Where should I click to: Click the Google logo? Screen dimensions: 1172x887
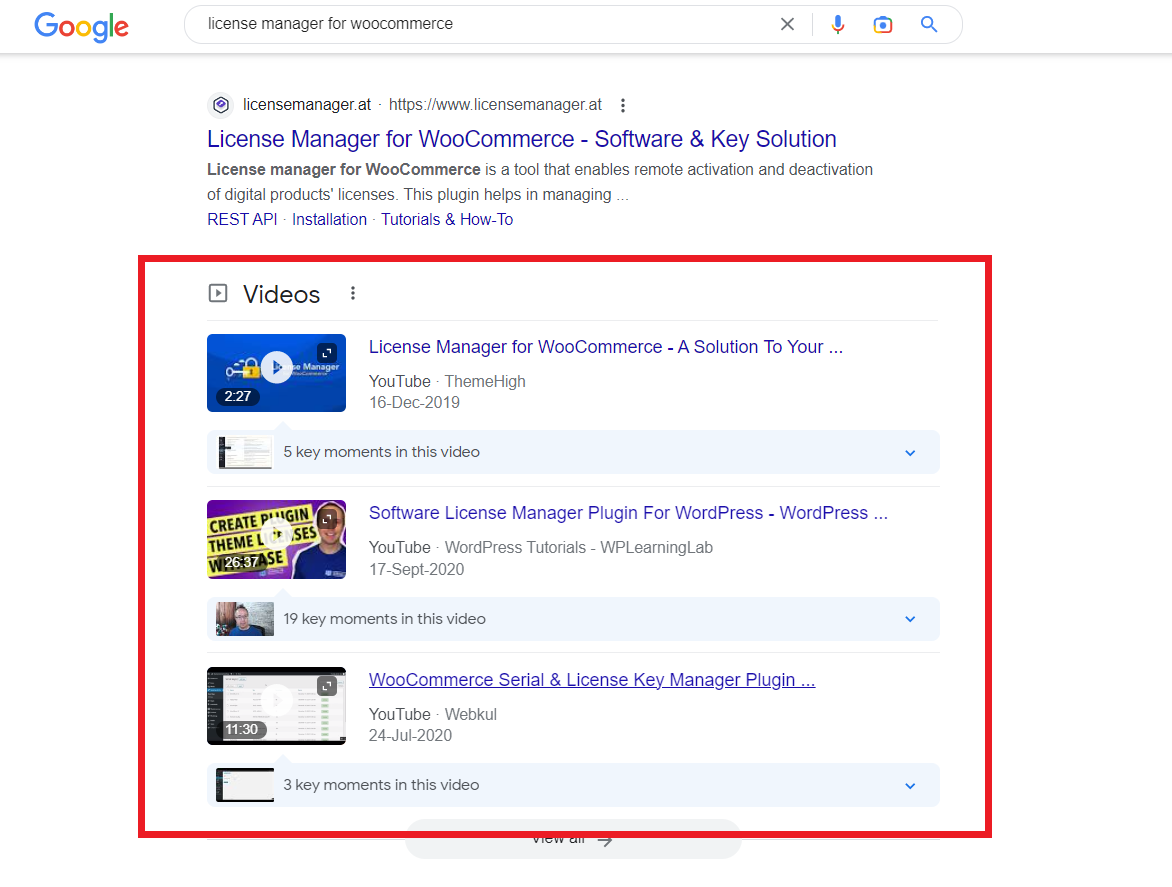click(81, 26)
